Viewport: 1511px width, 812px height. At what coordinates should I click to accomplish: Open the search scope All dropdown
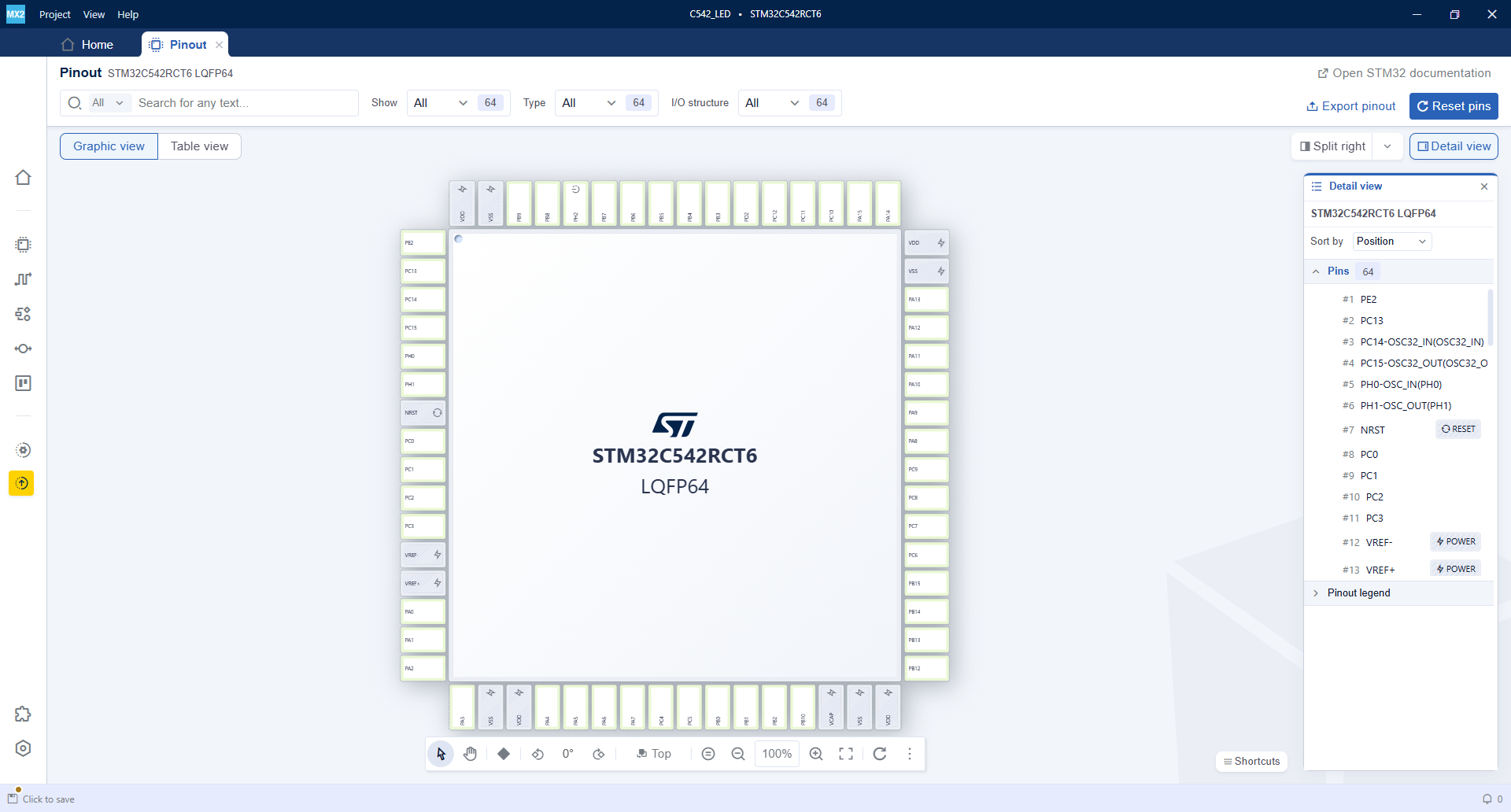point(109,103)
